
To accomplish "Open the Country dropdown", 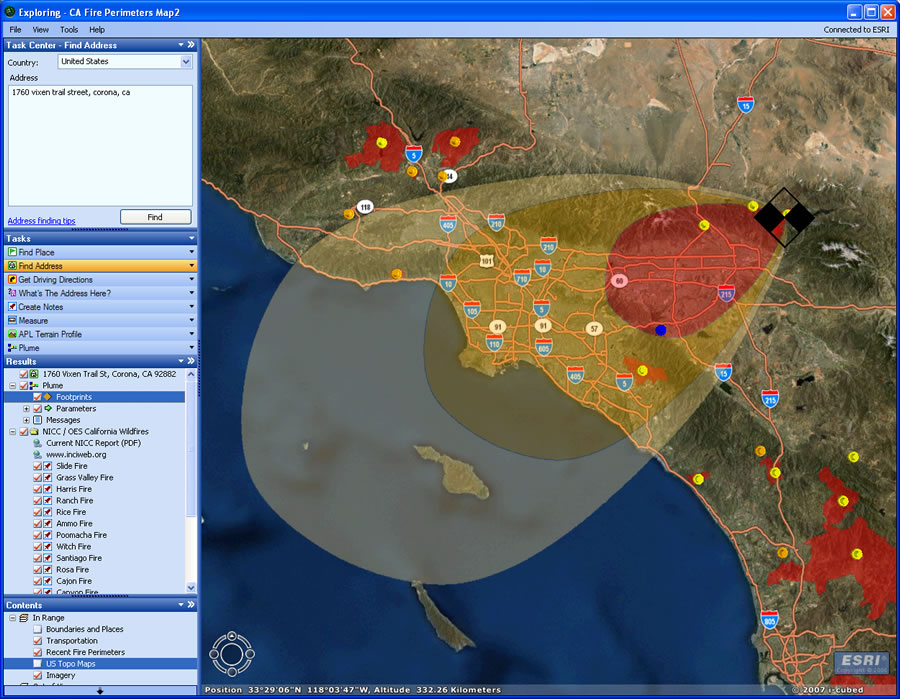I will tap(186, 61).
